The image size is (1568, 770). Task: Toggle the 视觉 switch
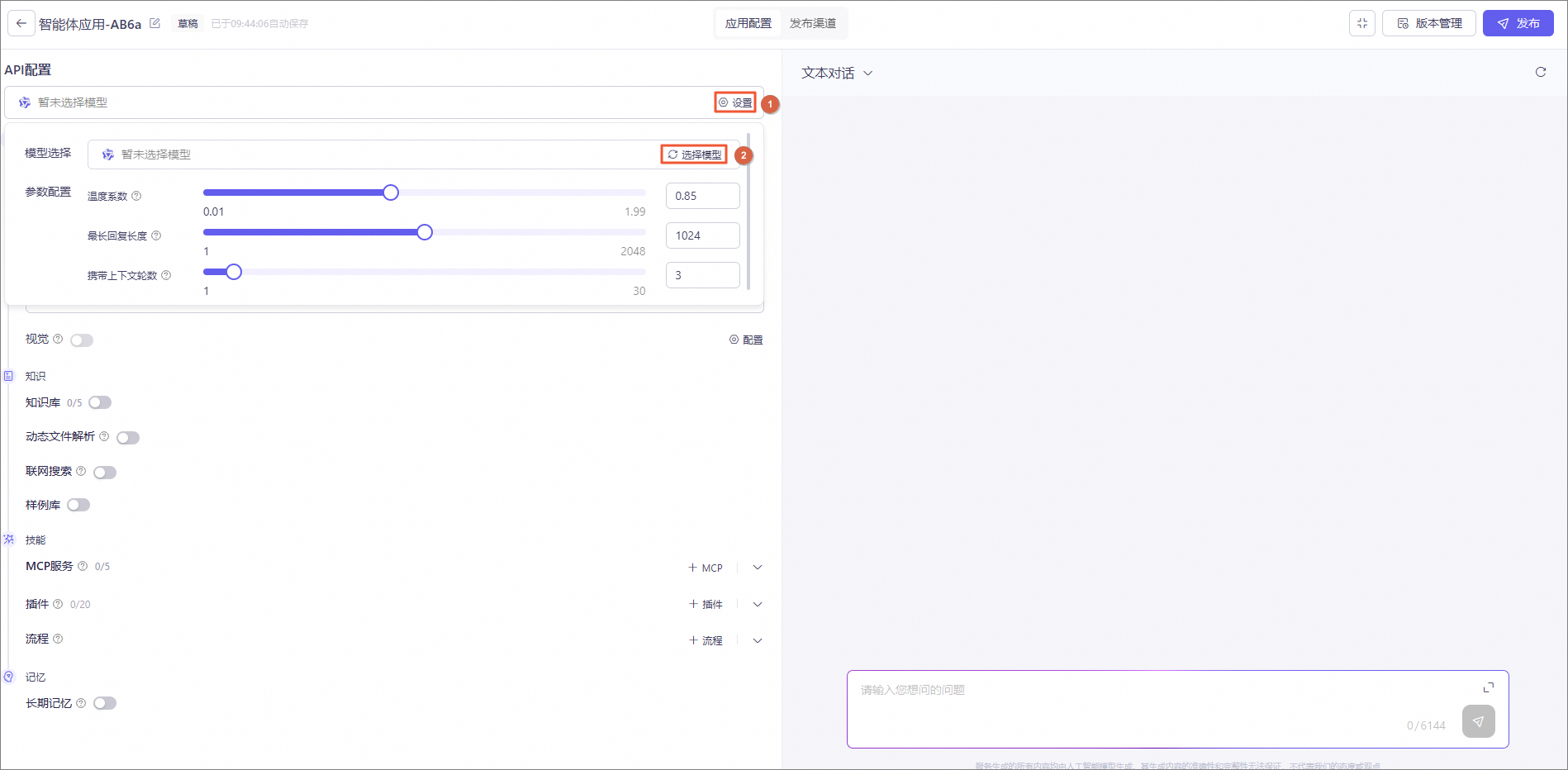pyautogui.click(x=82, y=340)
